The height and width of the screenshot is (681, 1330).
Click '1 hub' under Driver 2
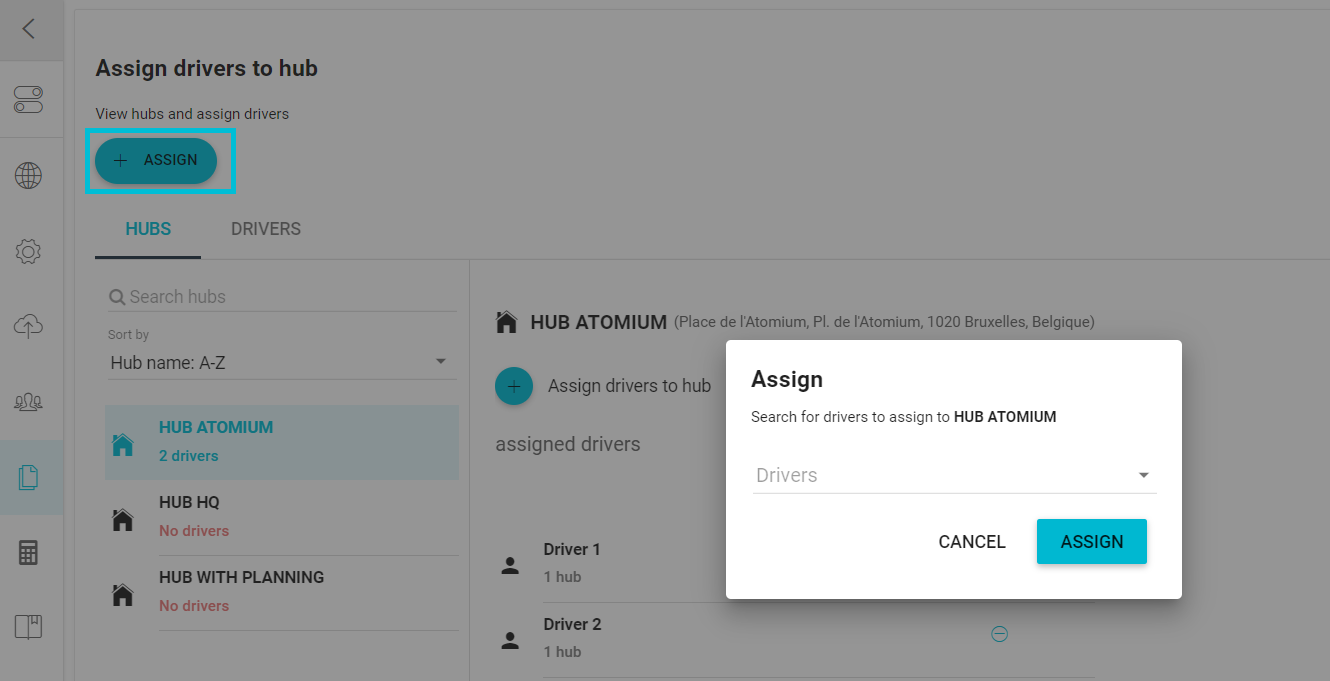(x=562, y=652)
